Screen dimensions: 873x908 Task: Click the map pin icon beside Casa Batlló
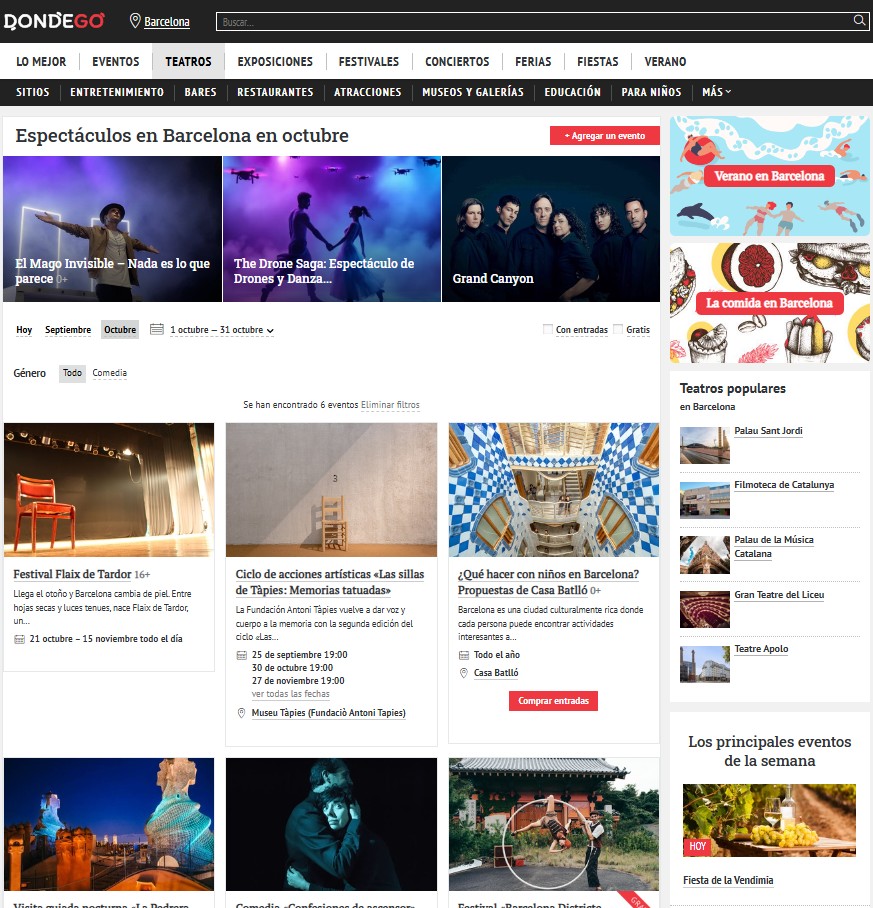click(464, 673)
